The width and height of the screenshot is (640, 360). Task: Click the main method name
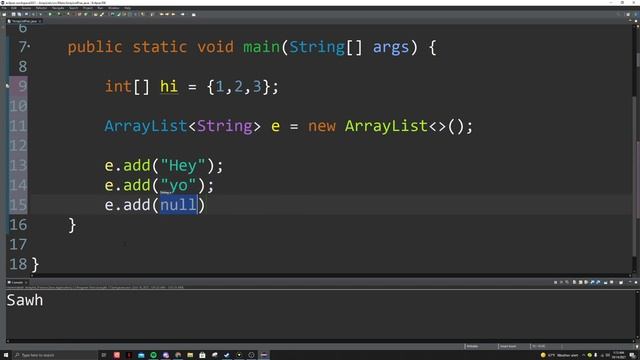[261, 47]
